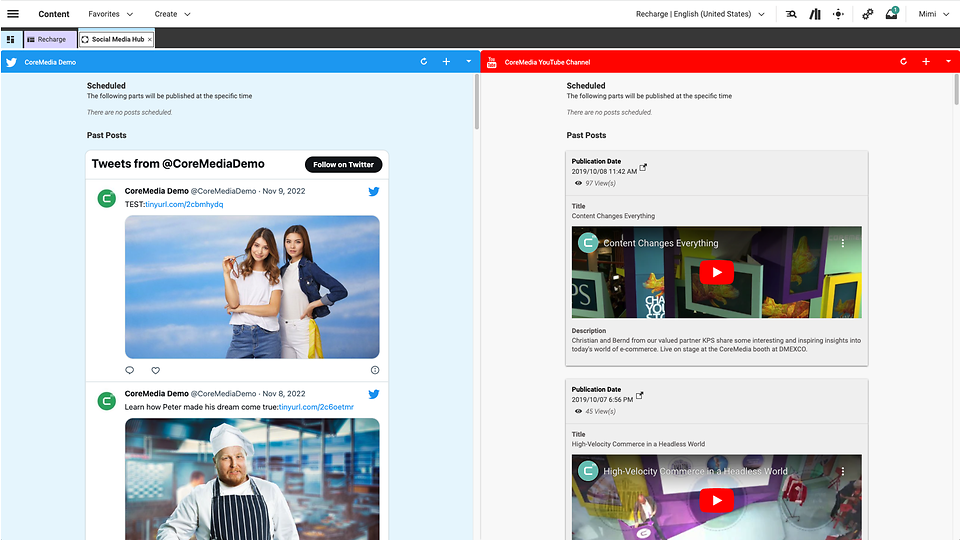Add a new post to CoreMedia Demo Twitter

click(446, 61)
